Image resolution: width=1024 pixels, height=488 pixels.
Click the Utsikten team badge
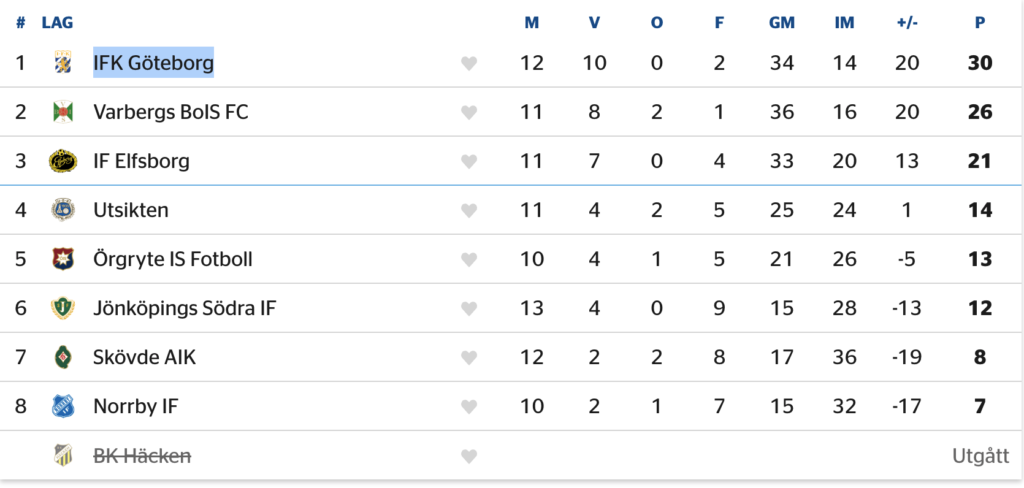[x=63, y=210]
